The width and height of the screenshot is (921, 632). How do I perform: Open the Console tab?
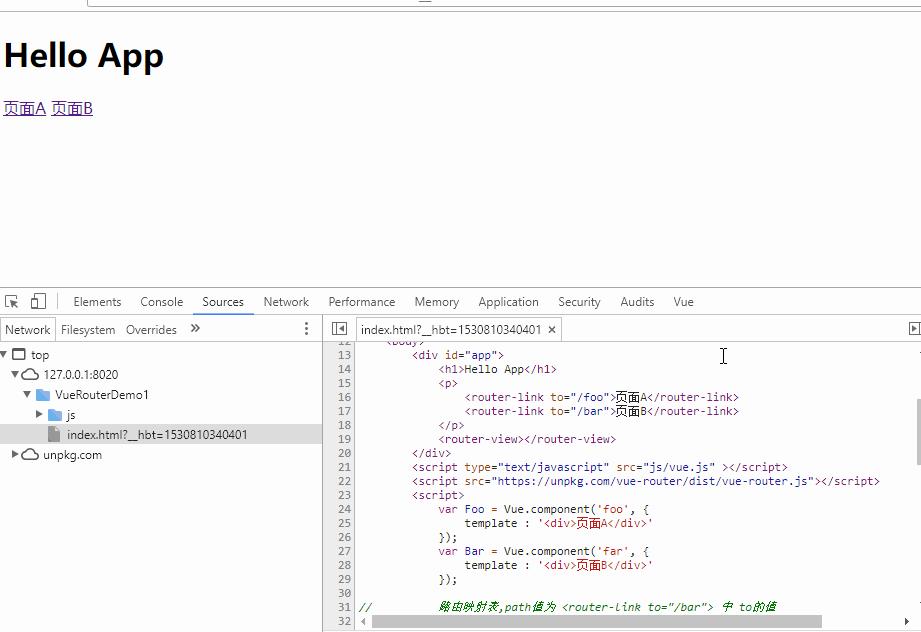pos(161,302)
